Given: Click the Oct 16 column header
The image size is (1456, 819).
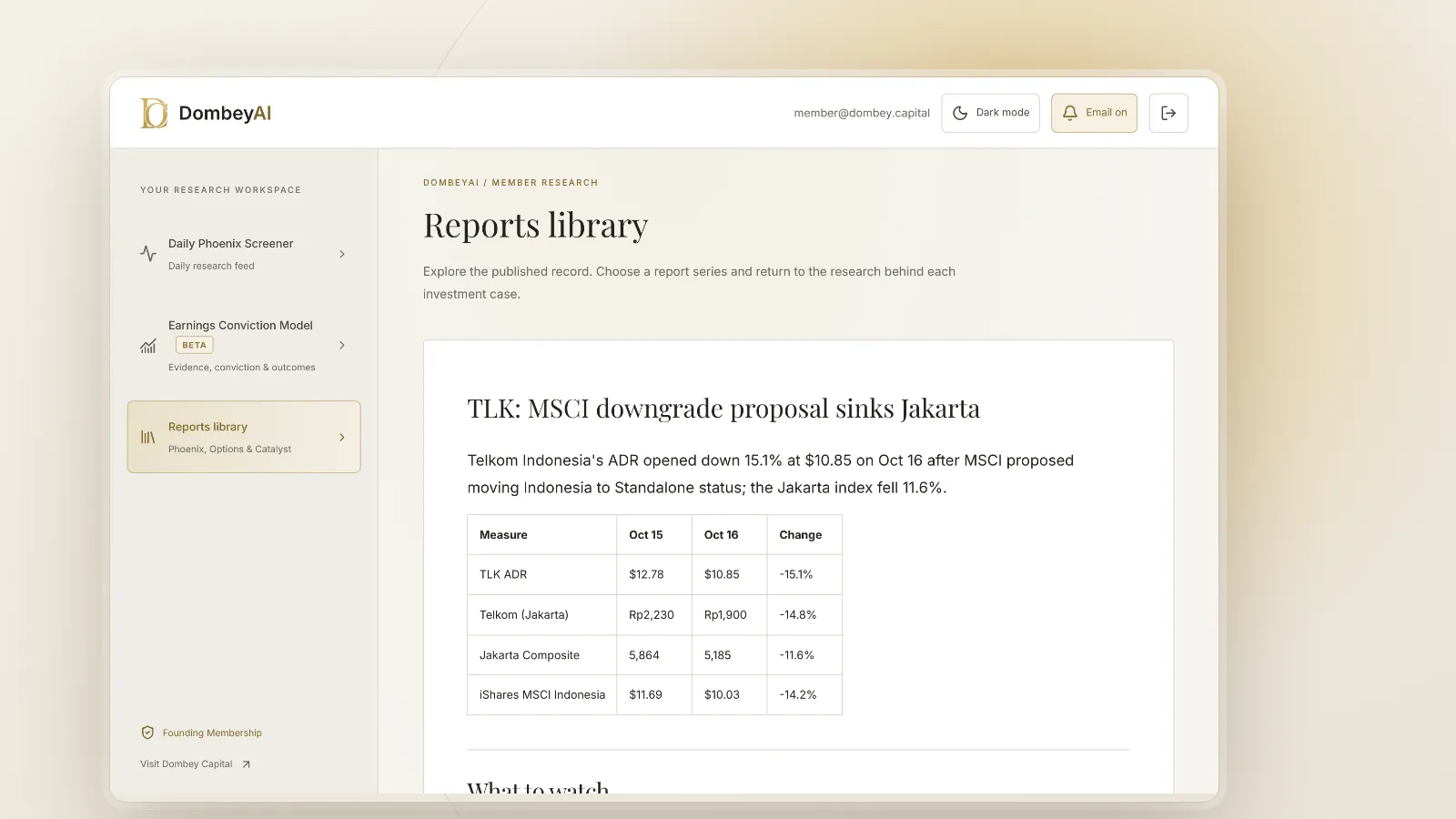Looking at the screenshot, I should (x=721, y=535).
